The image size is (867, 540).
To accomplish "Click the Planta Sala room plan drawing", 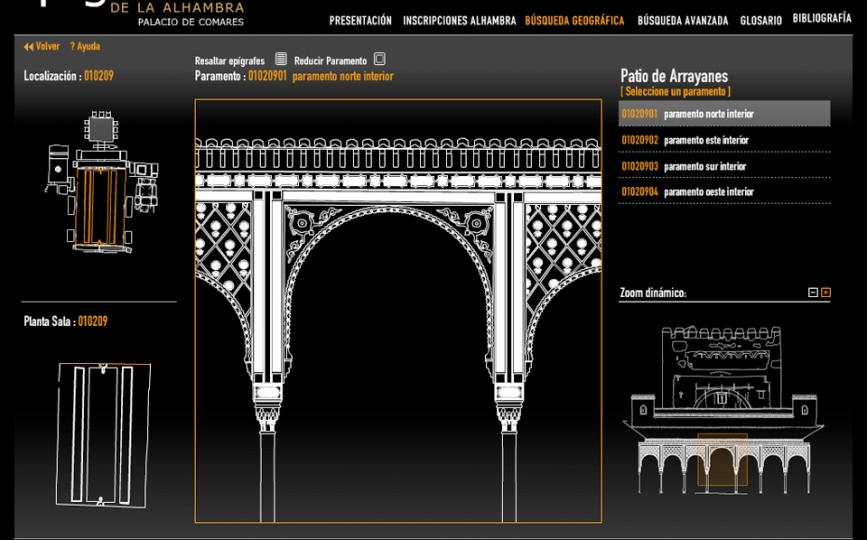I will click(103, 434).
